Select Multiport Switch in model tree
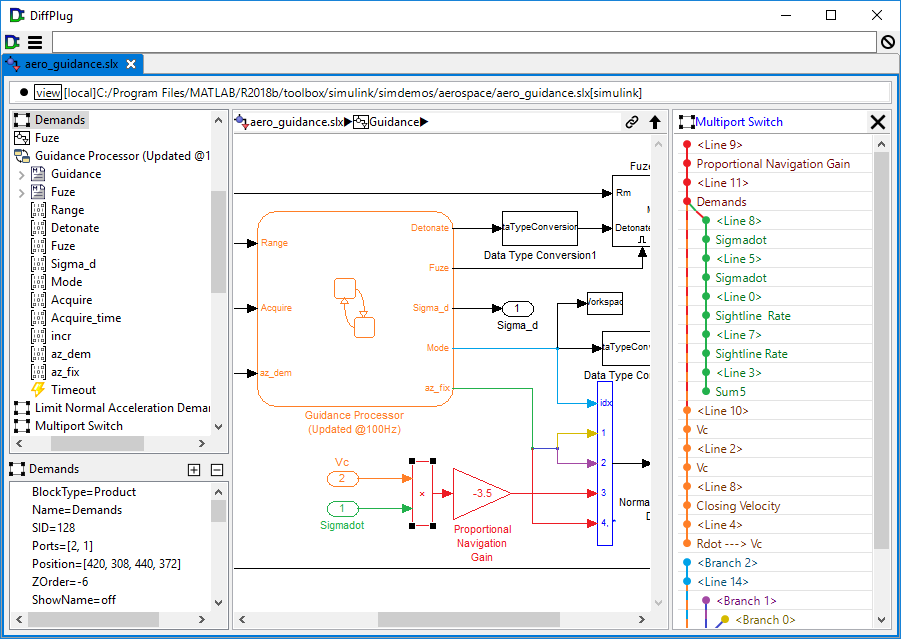 point(79,426)
